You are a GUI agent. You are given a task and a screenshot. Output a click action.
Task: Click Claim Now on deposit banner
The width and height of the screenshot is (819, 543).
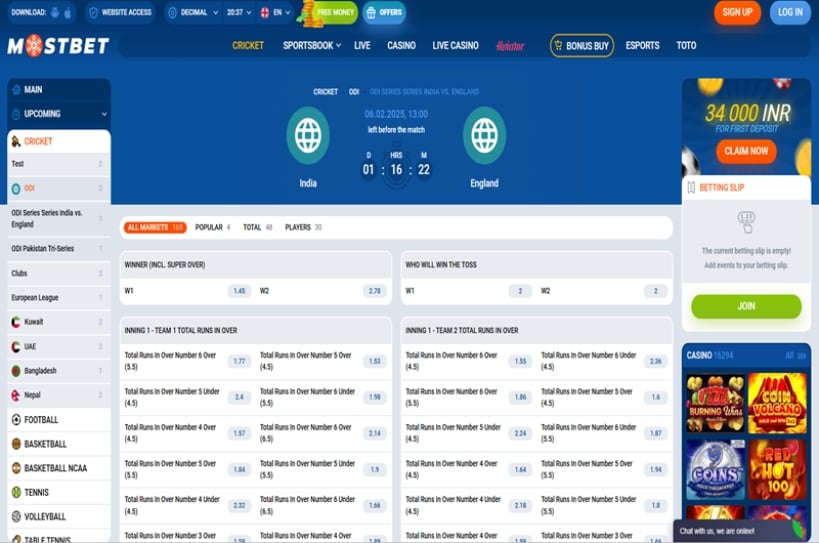point(746,151)
